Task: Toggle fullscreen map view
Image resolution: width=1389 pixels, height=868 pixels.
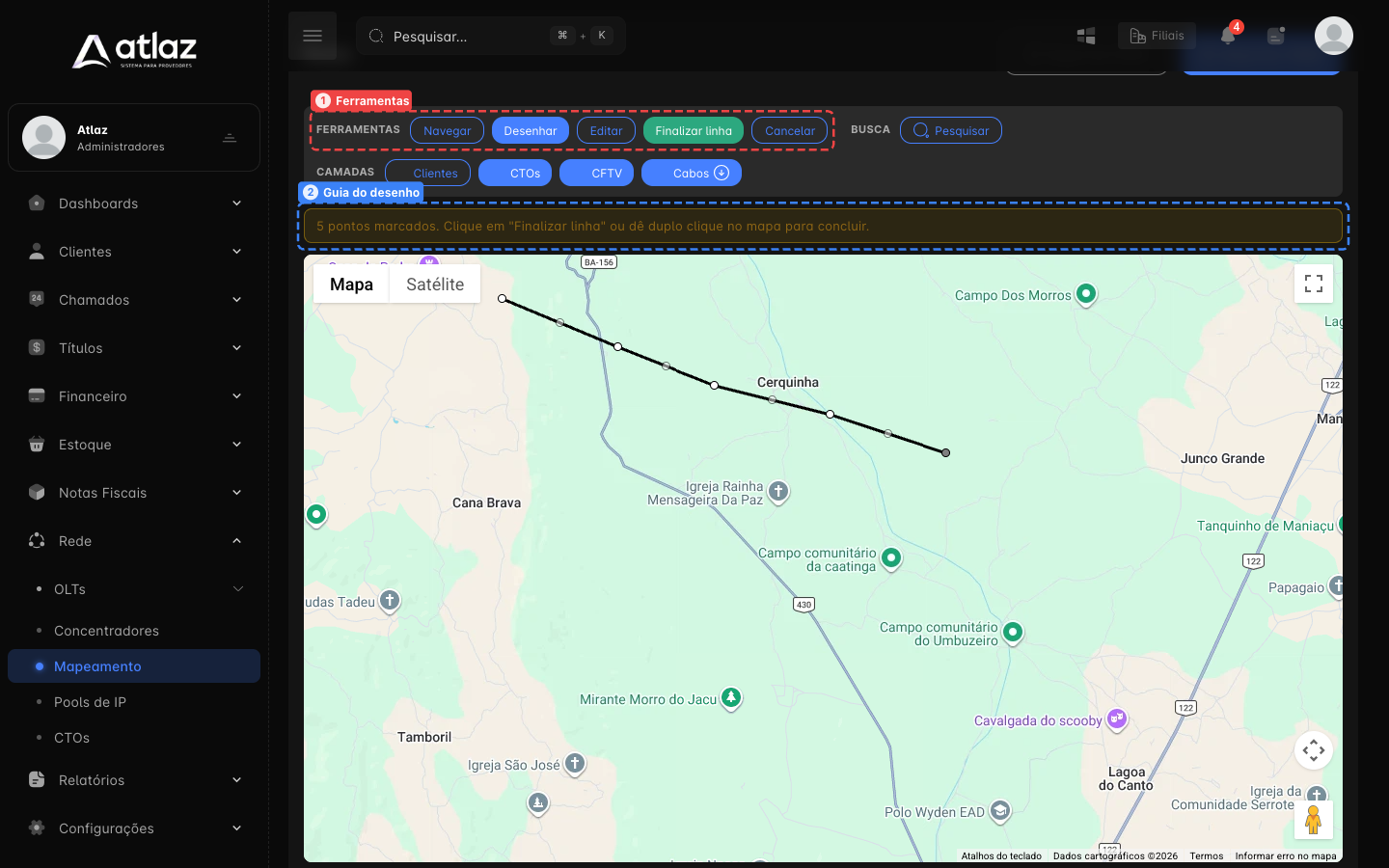Action: point(1314,284)
